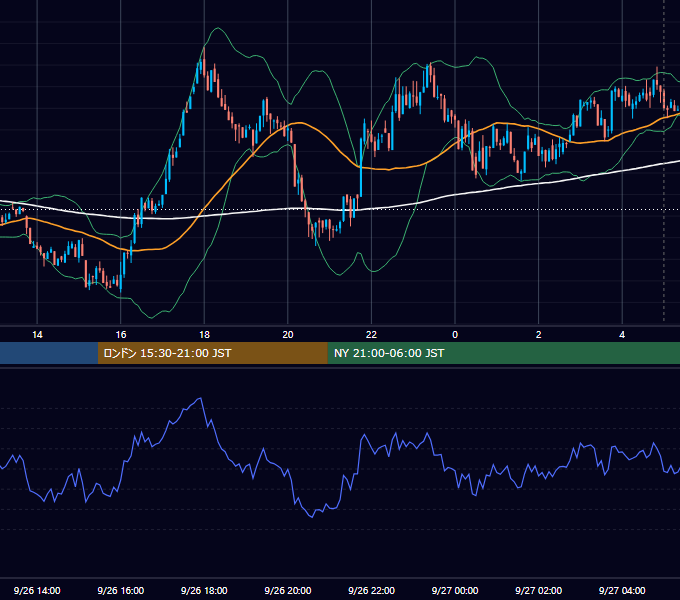
Task: Click the 14 label on the upper time axis
Action: coord(37,335)
